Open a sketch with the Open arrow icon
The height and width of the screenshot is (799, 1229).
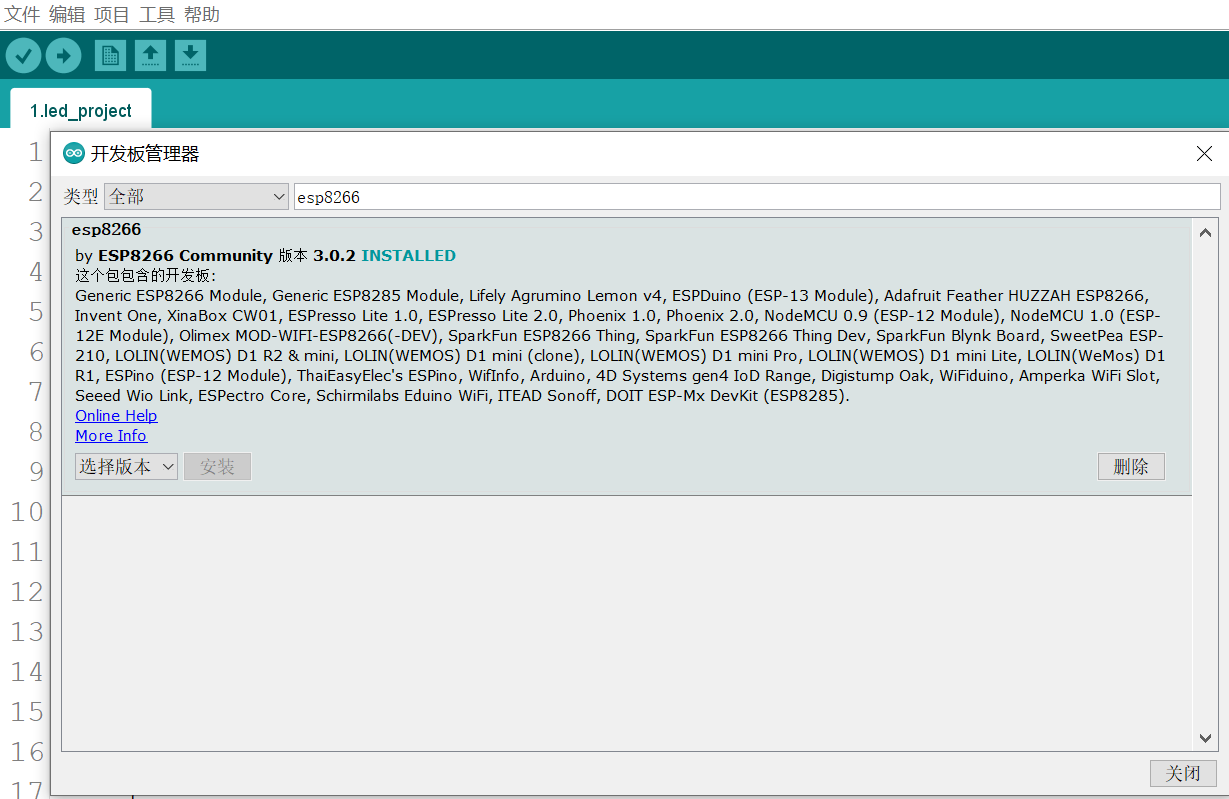pyautogui.click(x=150, y=56)
